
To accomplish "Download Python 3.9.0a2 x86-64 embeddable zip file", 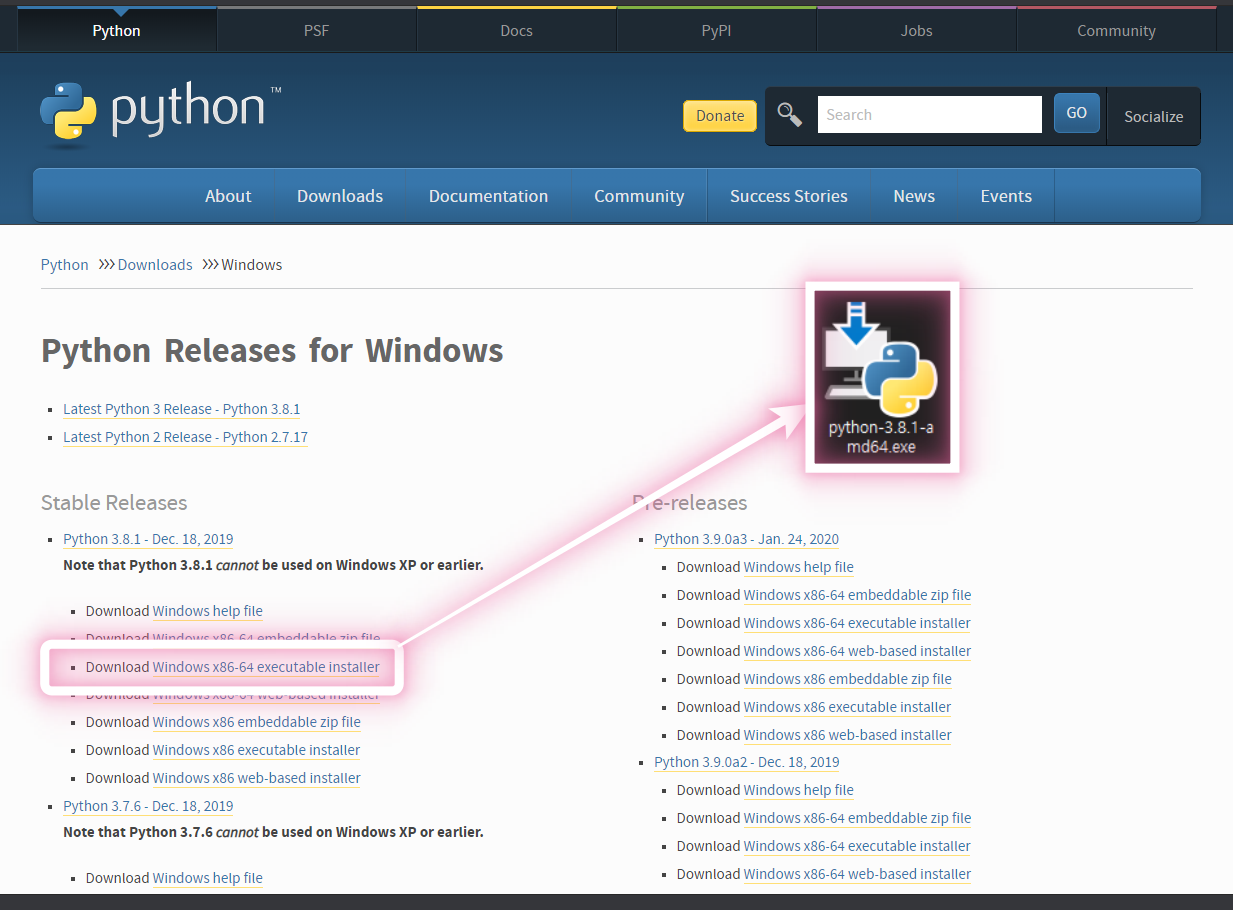I will coord(857,818).
